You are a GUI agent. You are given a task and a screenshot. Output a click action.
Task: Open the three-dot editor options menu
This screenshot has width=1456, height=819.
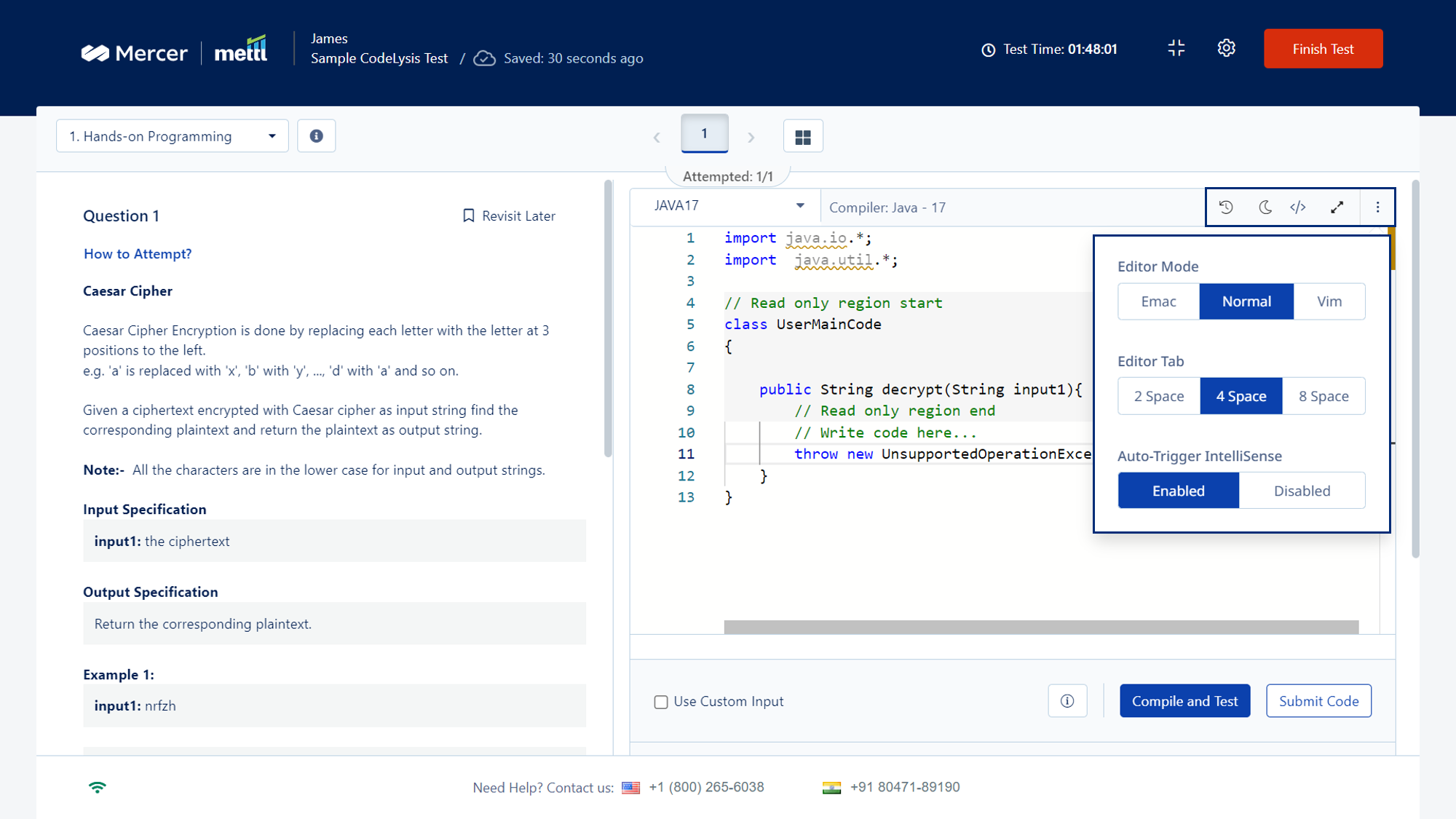click(x=1377, y=207)
